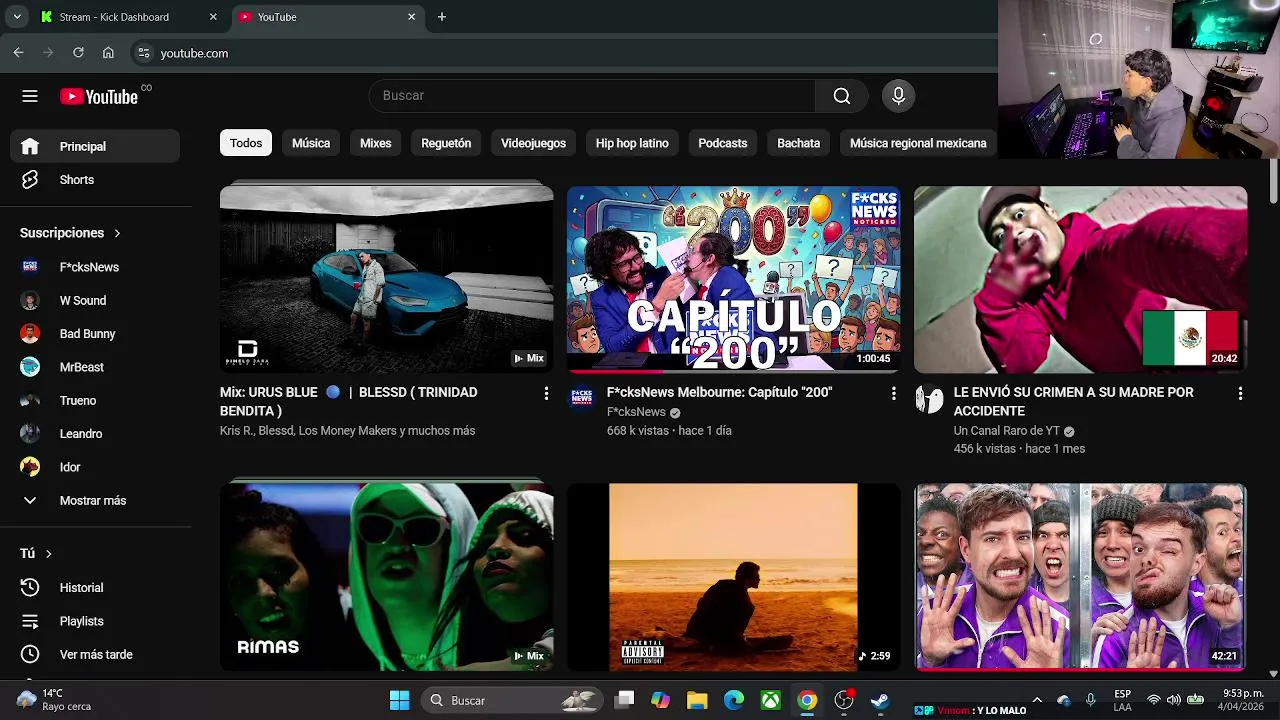
Task: Open Un Canal Raro de YT avatar
Action: 929,398
